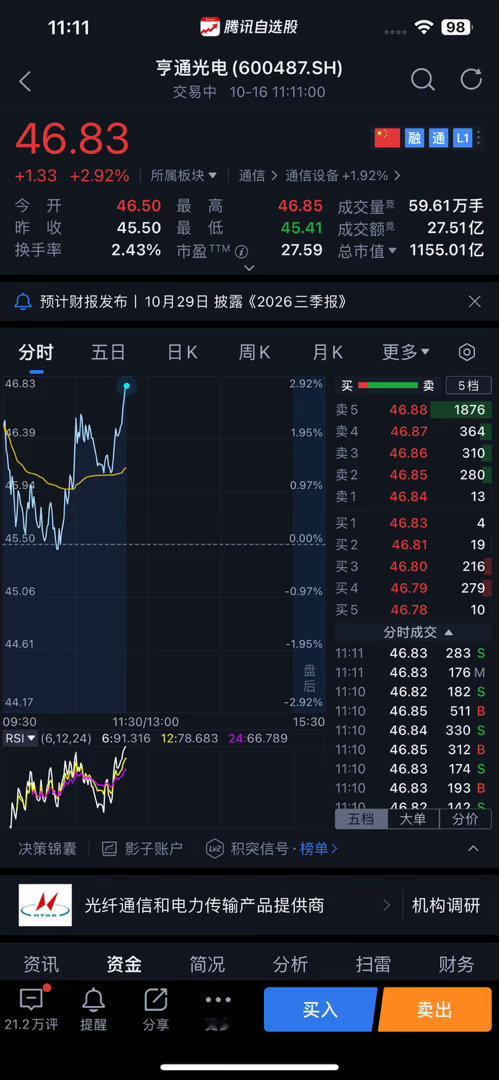Open the 简况 profile tab
This screenshot has height=1080, width=499.
(207, 964)
